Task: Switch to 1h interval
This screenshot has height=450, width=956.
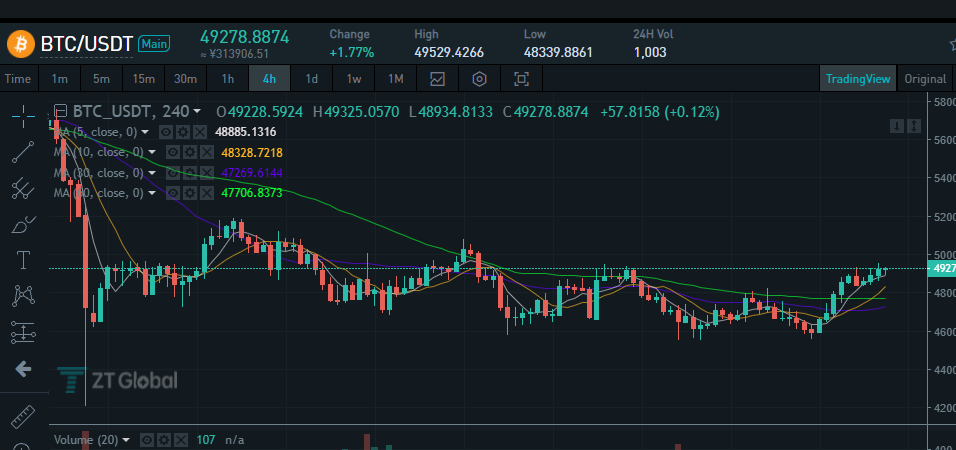Action: pyautogui.click(x=227, y=79)
